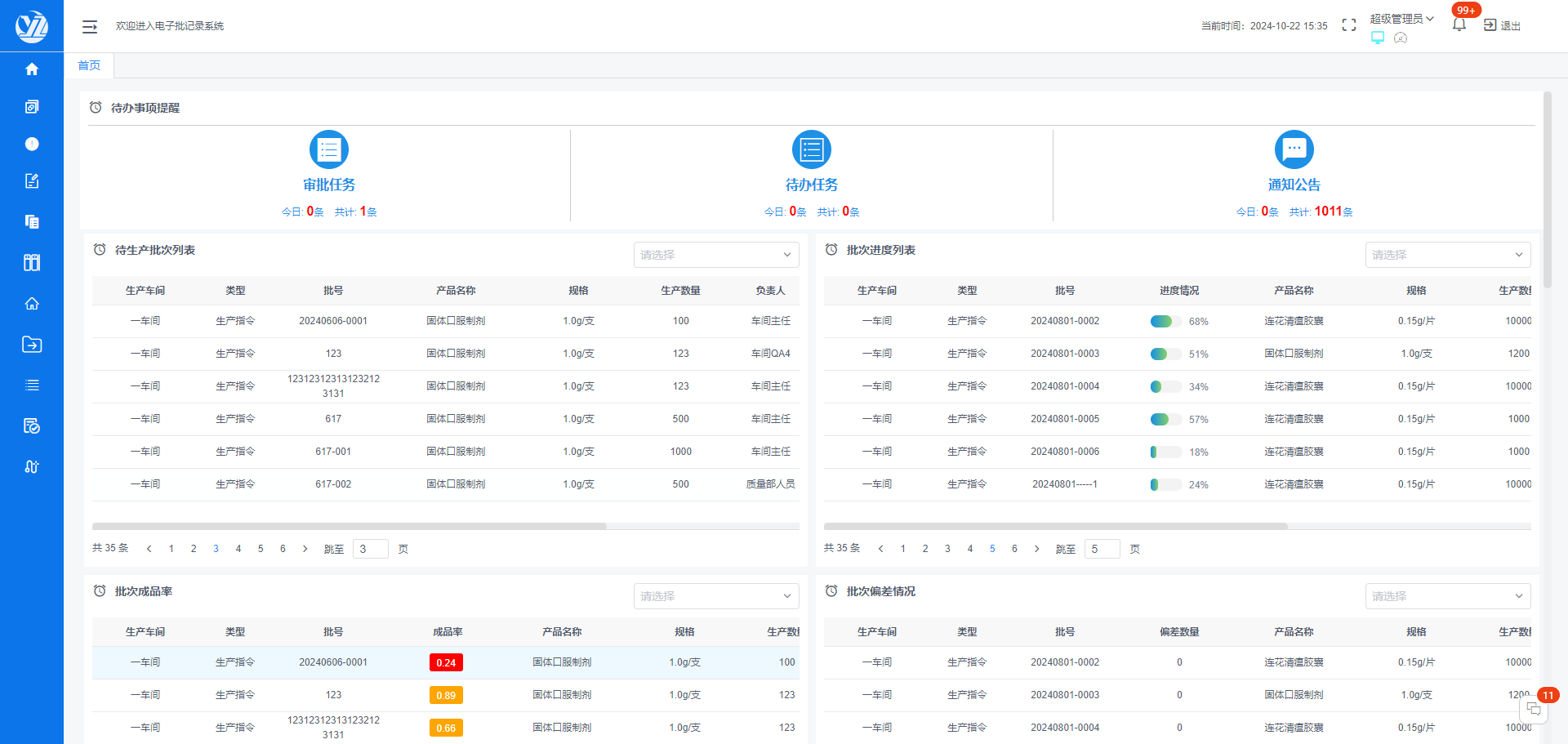Click the 通知公告 chat bubble icon
1568x744 pixels.
coord(1294,149)
